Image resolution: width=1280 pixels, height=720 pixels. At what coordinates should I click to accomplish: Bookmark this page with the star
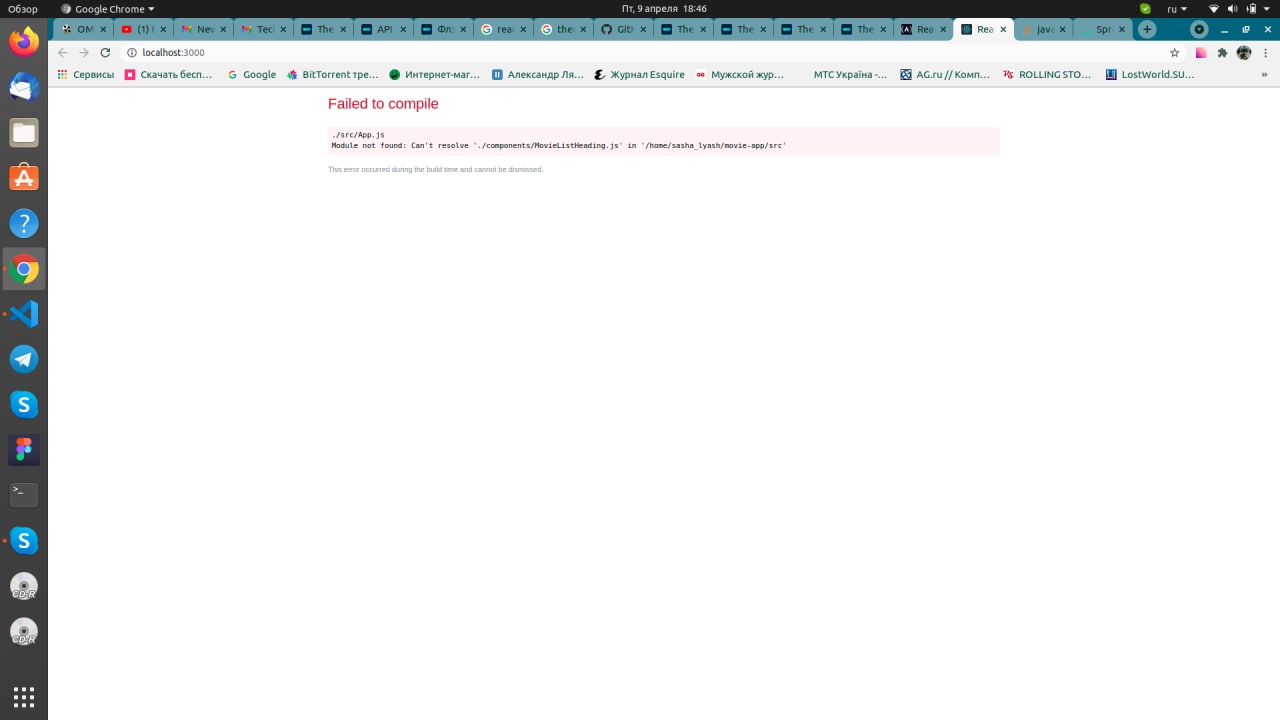tap(1175, 53)
